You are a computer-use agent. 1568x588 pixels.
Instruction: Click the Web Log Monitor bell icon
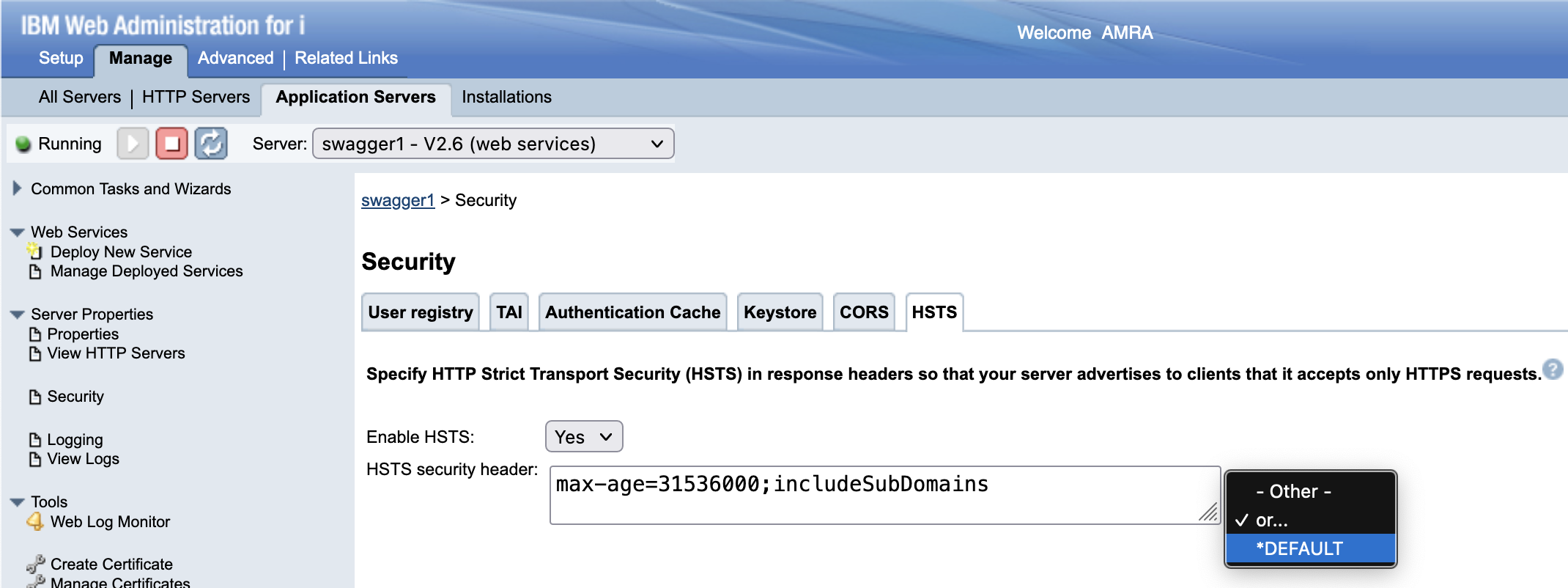click(x=35, y=521)
